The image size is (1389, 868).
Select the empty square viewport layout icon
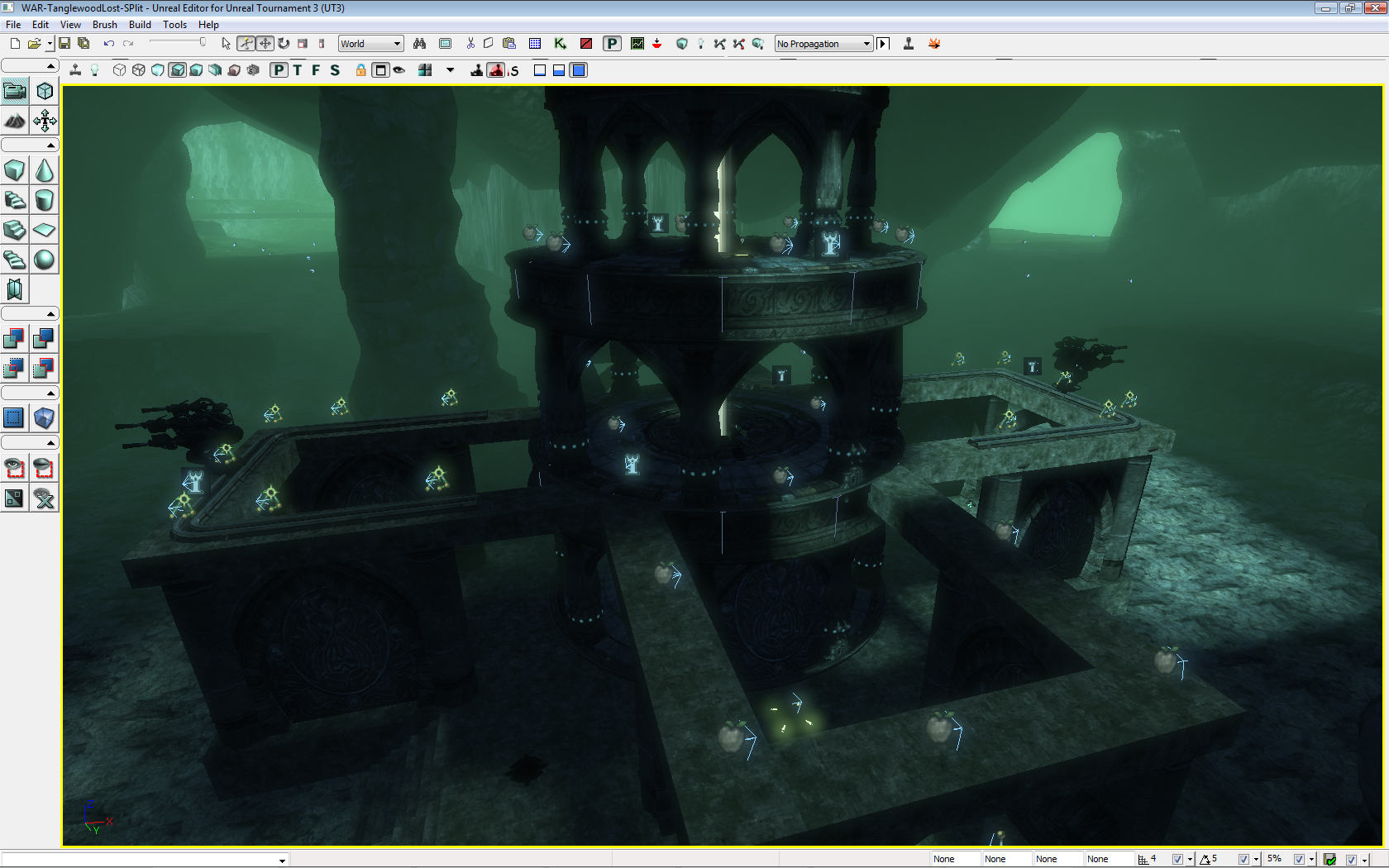(x=540, y=70)
